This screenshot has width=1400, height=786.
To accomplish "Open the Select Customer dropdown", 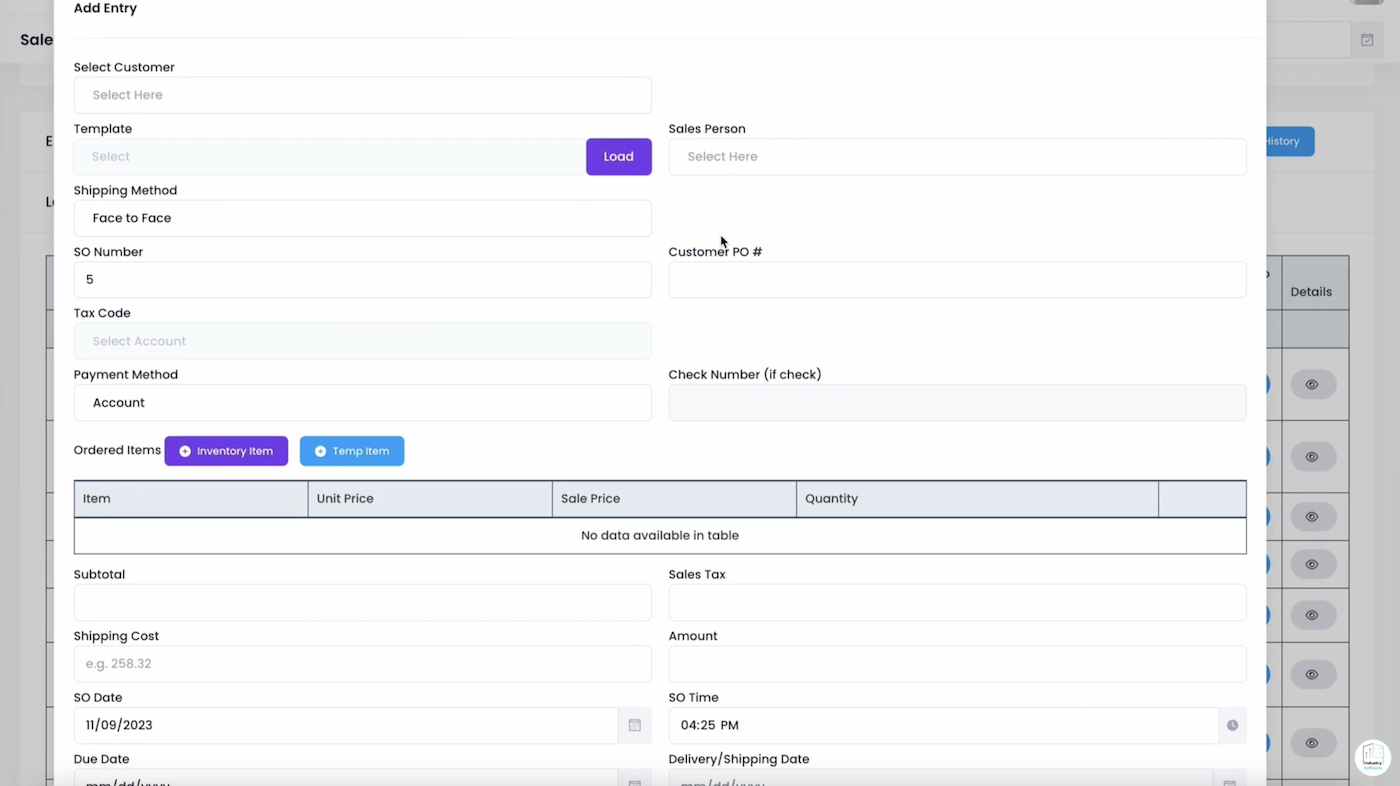I will point(362,94).
